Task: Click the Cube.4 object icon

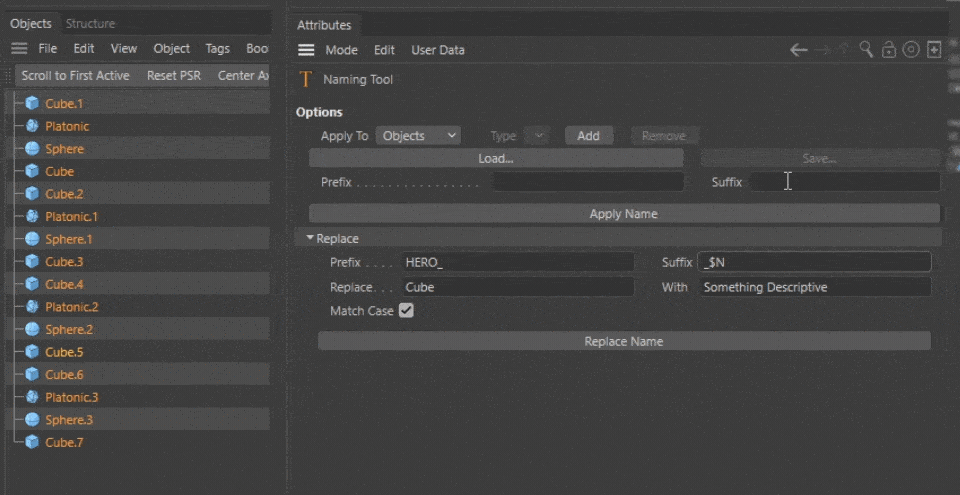Action: pos(32,284)
